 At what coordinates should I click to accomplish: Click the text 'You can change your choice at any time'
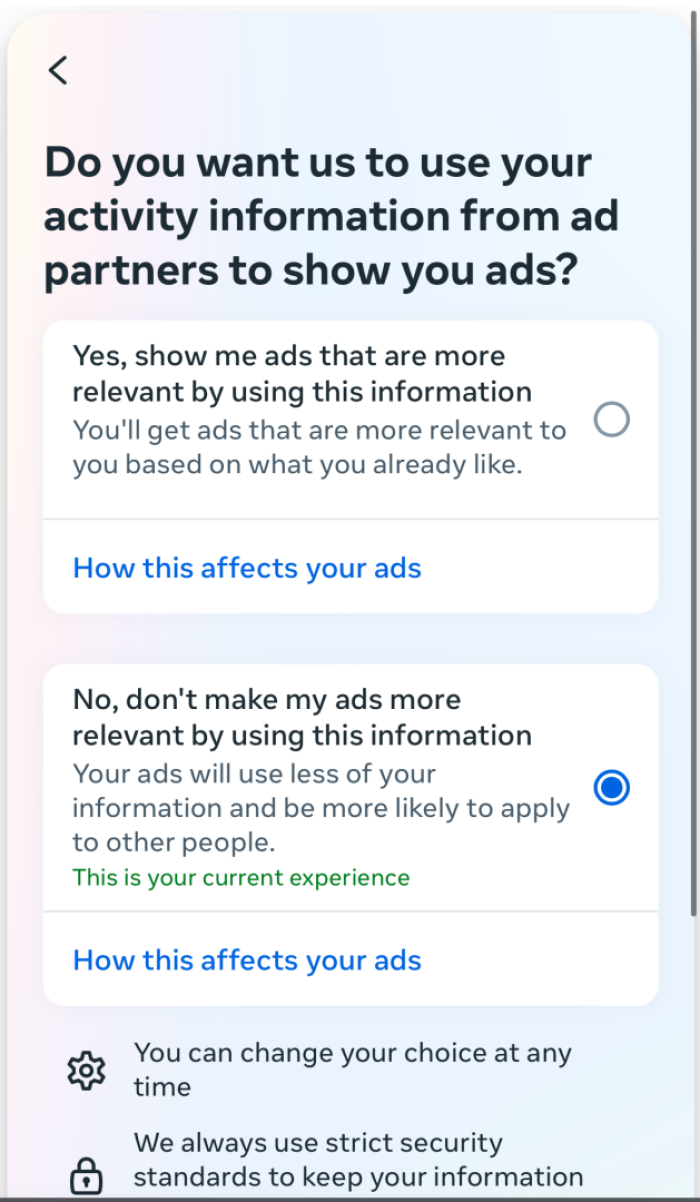coord(352,1069)
